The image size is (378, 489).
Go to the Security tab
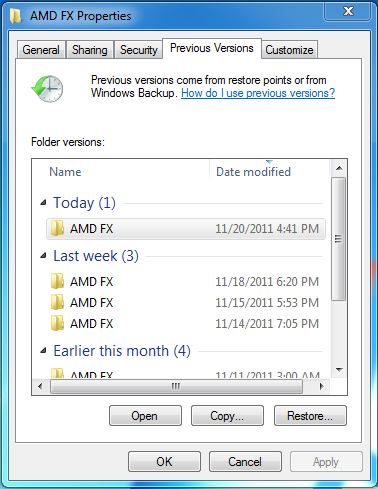138,50
